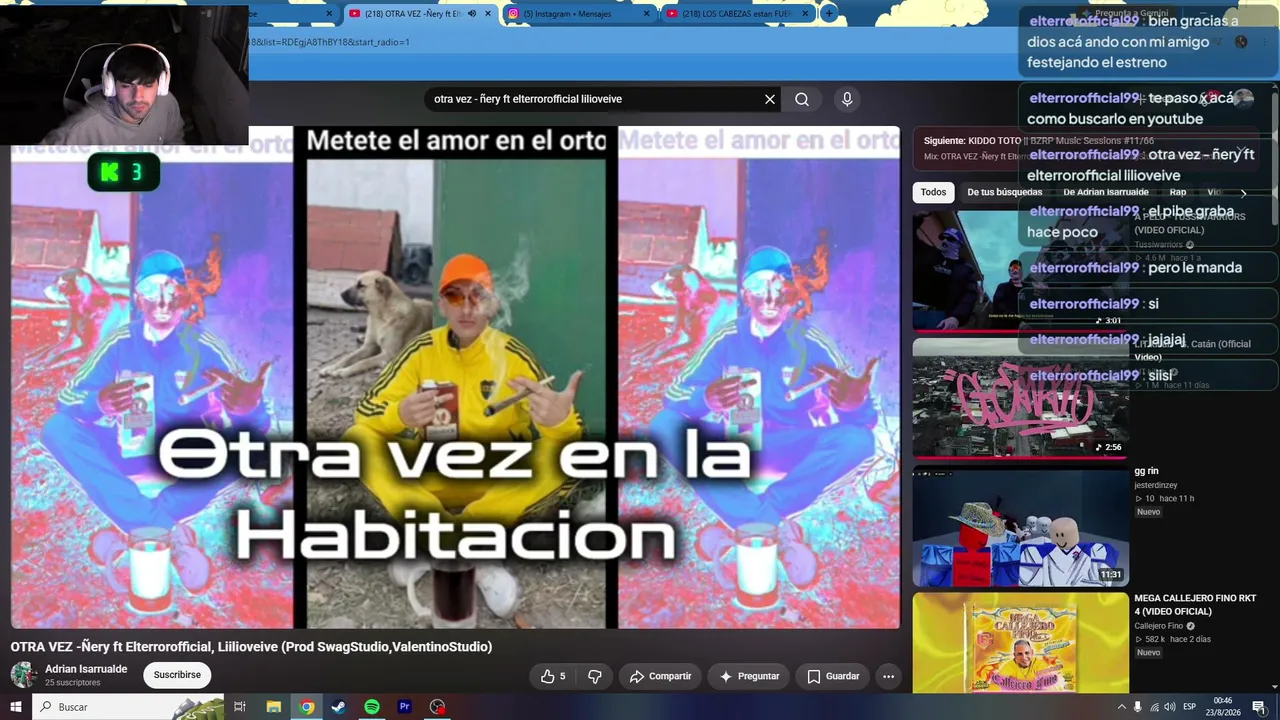Click the round app icon after Premiere

[x=437, y=707]
